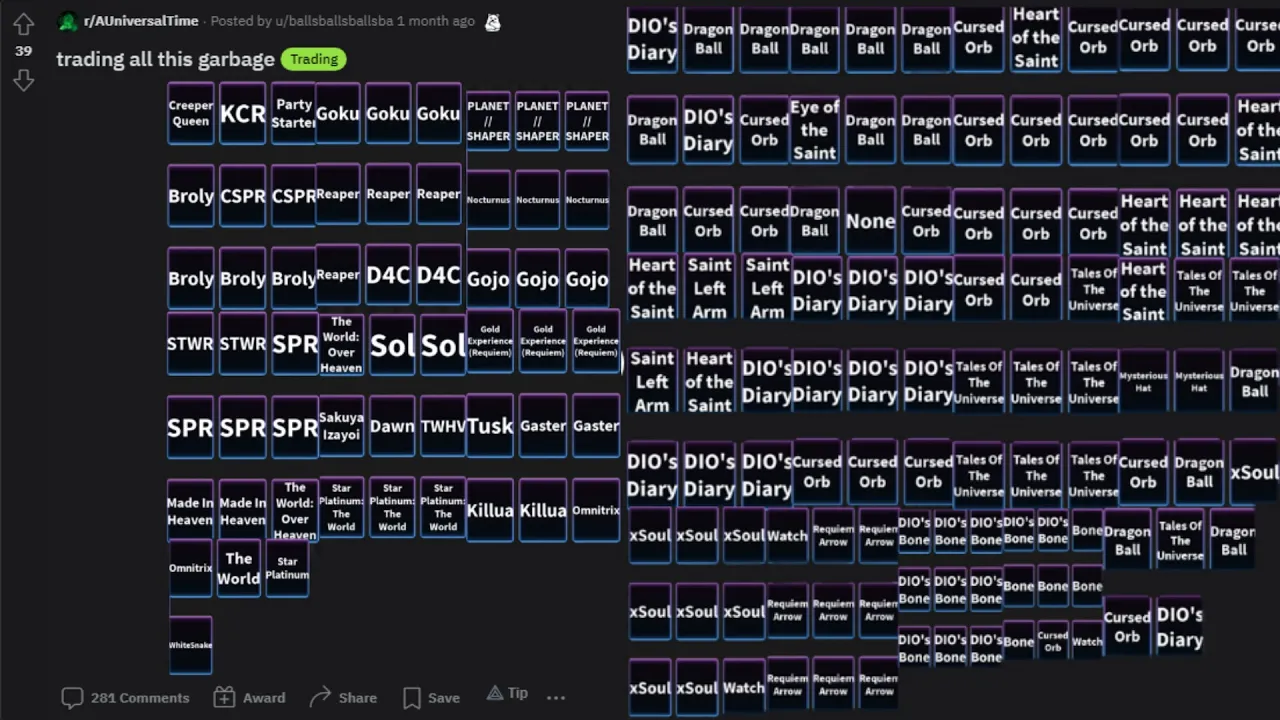This screenshot has height=720, width=1280.
Task: Select the Creeper Queen card
Action: click(x=190, y=113)
